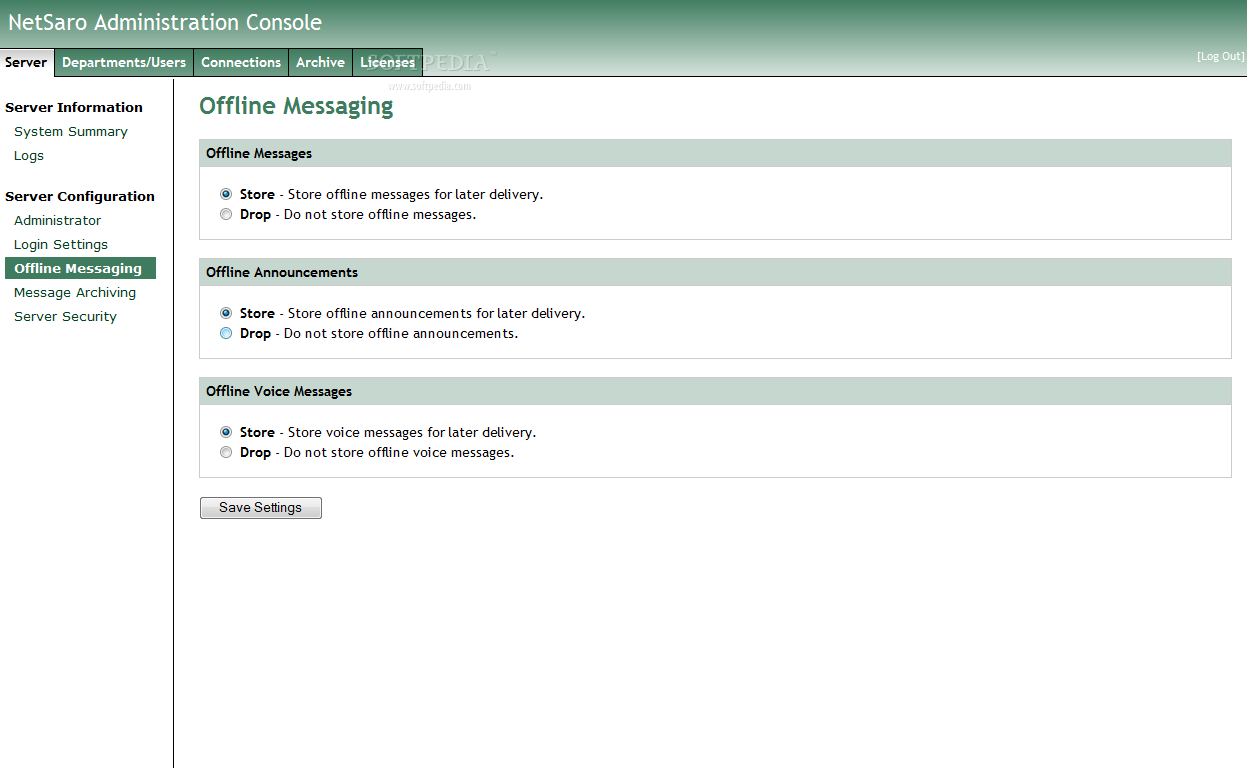Open System Summary in the sidebar

point(71,131)
